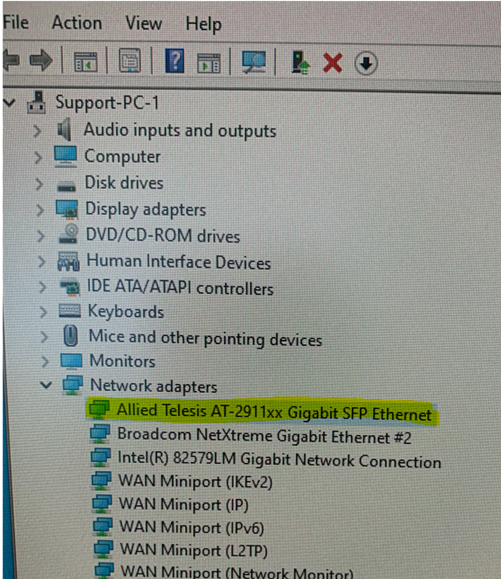501x579 pixels.
Task: Open the View menu
Action: pyautogui.click(x=143, y=24)
